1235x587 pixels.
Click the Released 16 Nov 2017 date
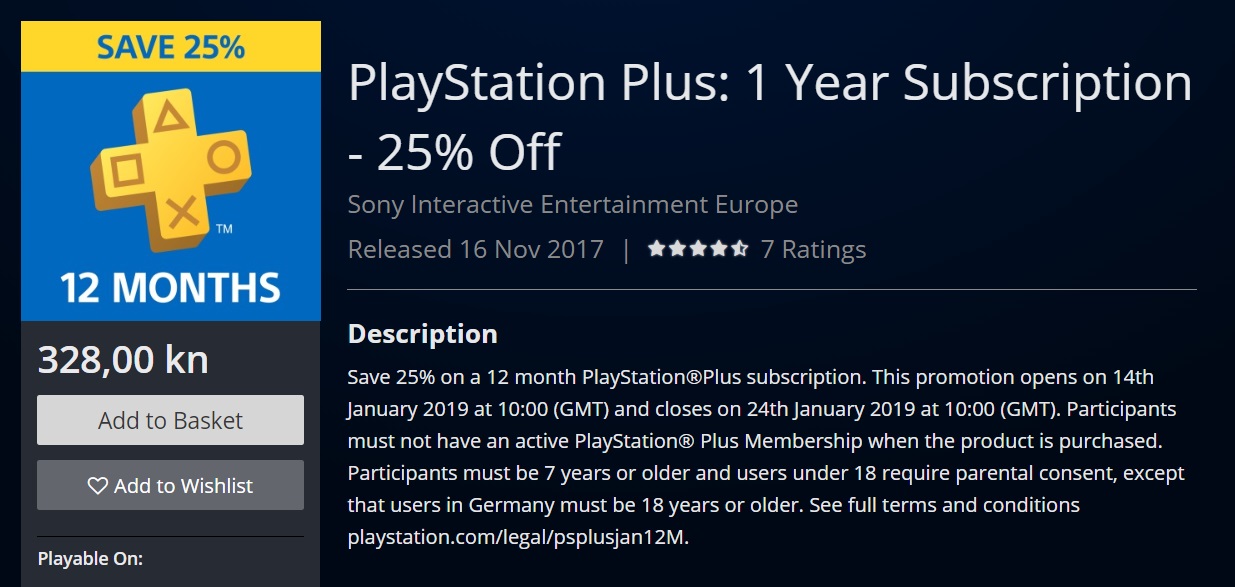pyautogui.click(x=475, y=249)
